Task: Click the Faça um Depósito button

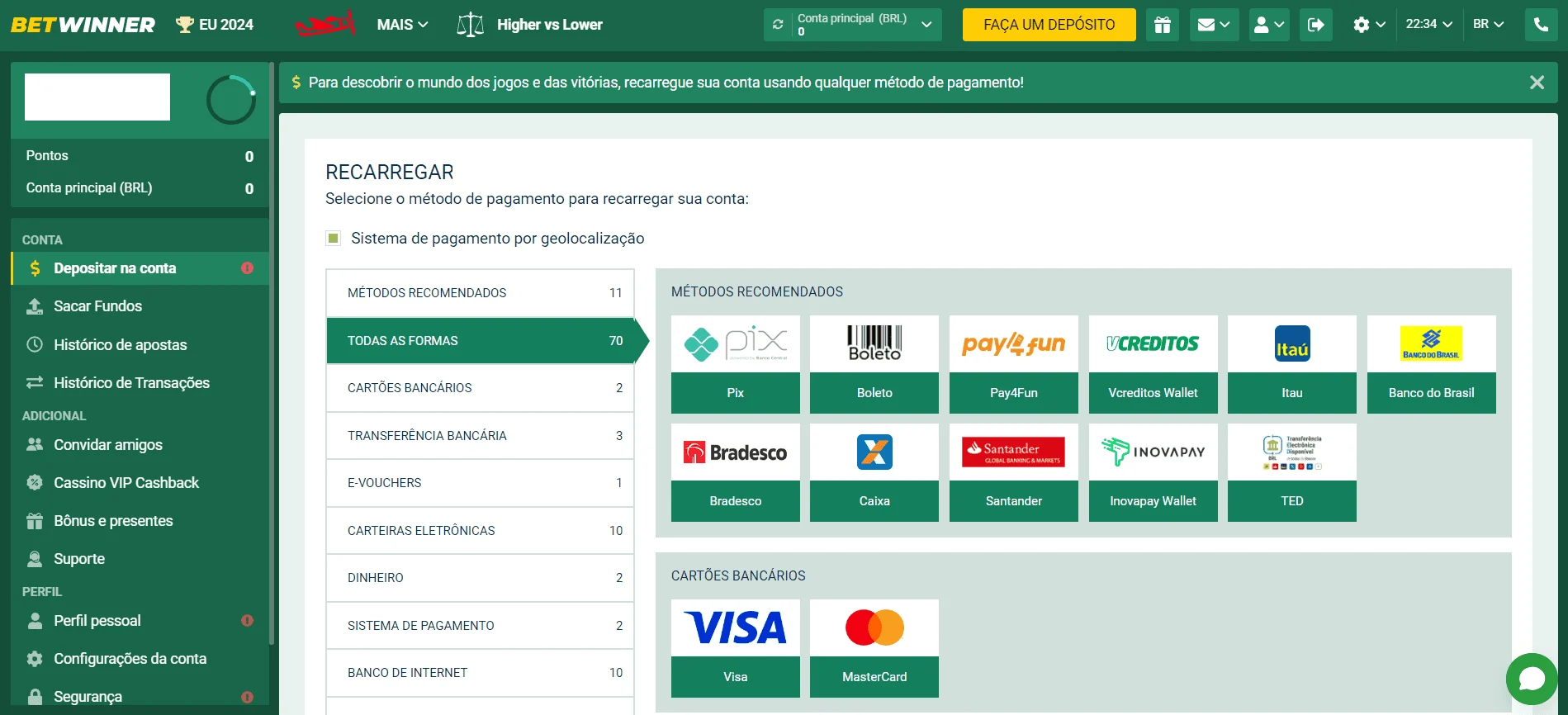Action: [1049, 25]
